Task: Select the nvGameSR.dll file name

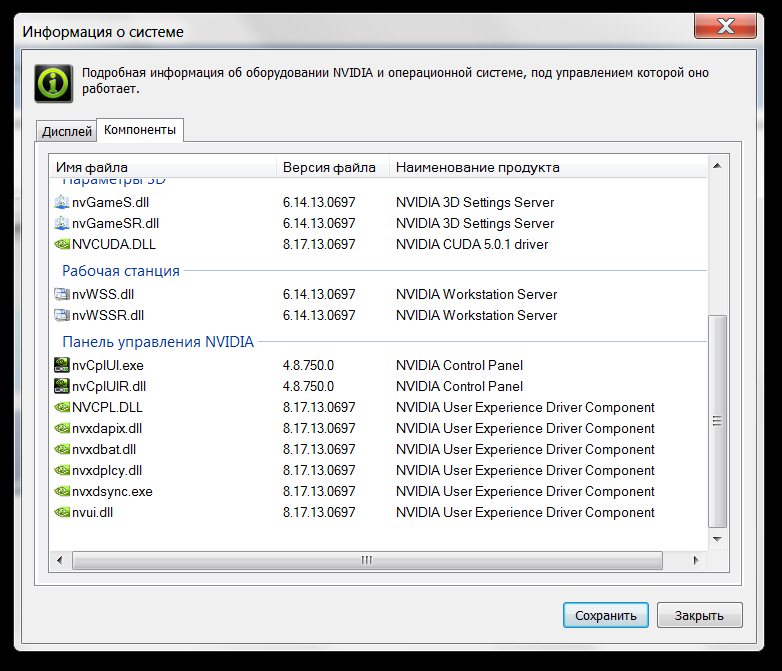Action: click(115, 224)
